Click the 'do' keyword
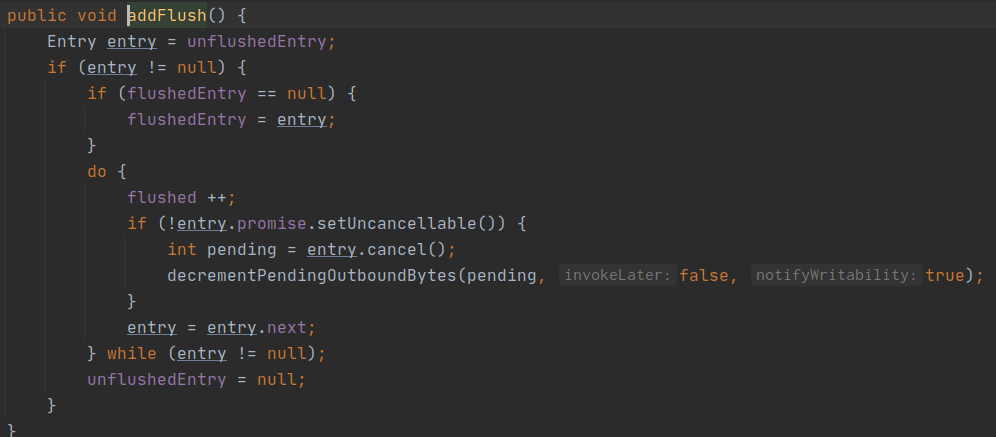 click(x=97, y=171)
